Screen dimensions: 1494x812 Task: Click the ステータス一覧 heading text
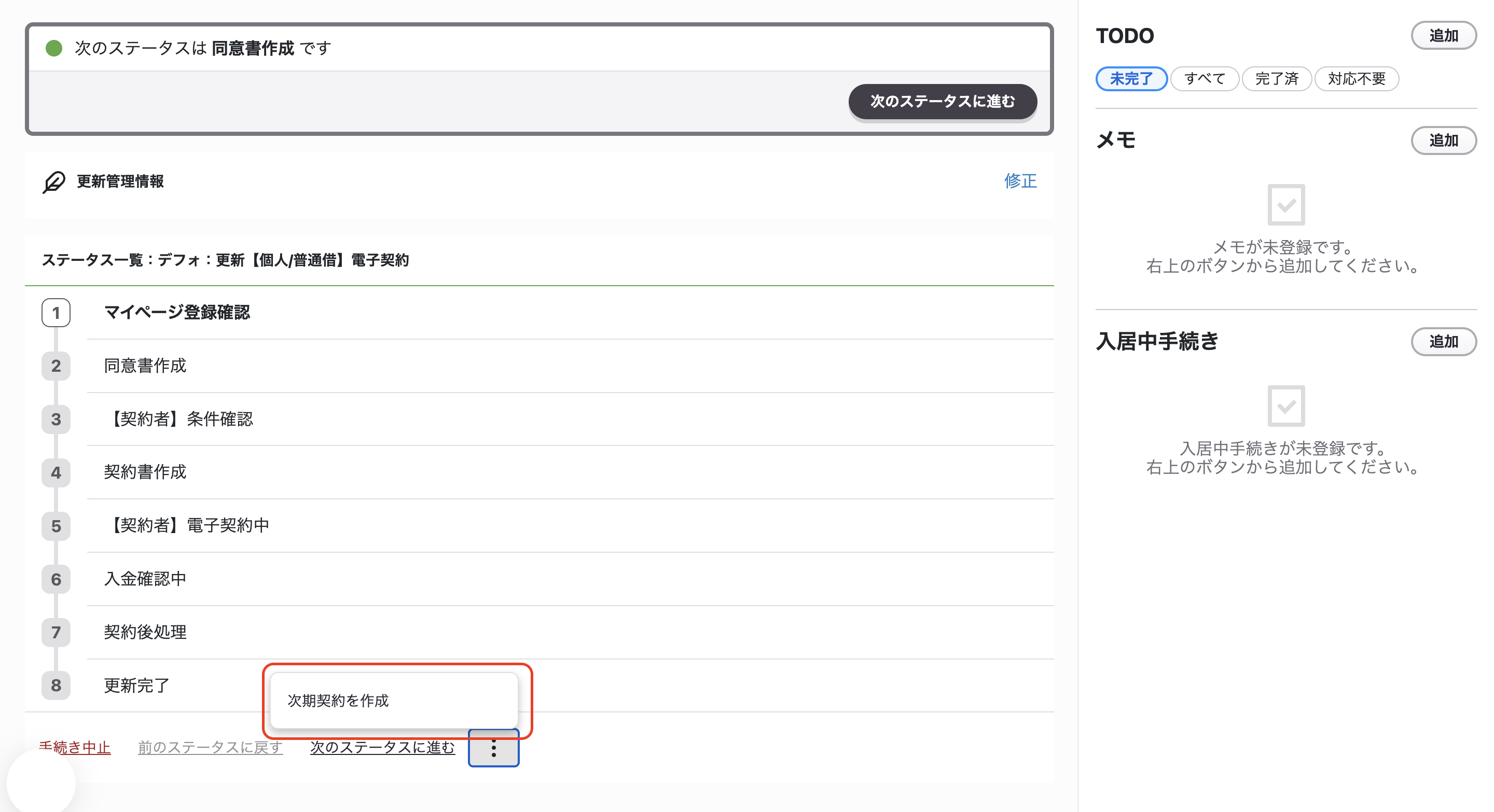click(x=226, y=260)
